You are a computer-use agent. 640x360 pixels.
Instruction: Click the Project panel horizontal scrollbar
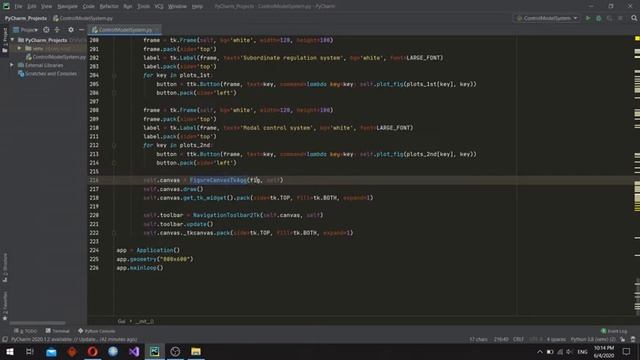click(x=38, y=323)
